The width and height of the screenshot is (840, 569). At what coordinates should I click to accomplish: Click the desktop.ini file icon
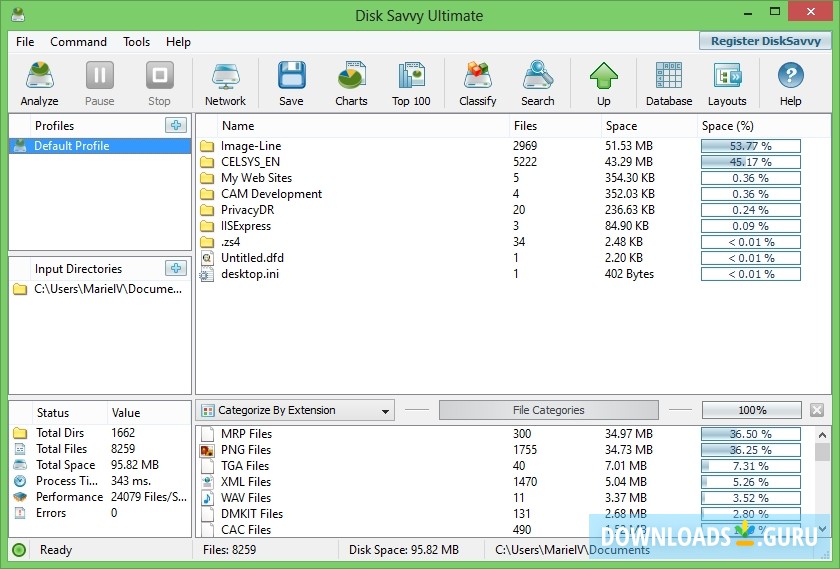tap(206, 274)
